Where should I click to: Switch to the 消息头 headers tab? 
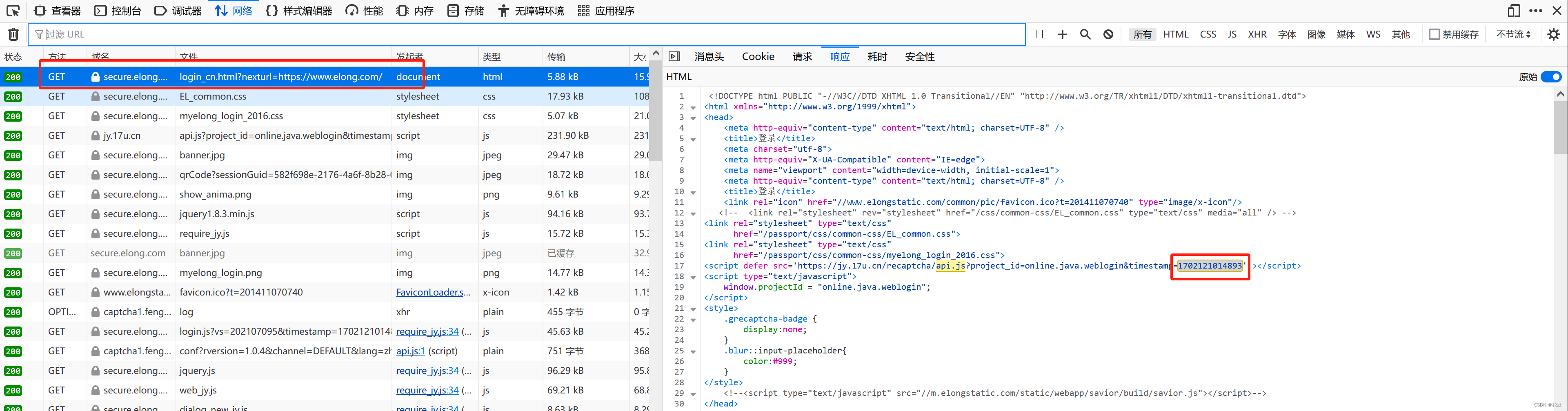[x=709, y=57]
